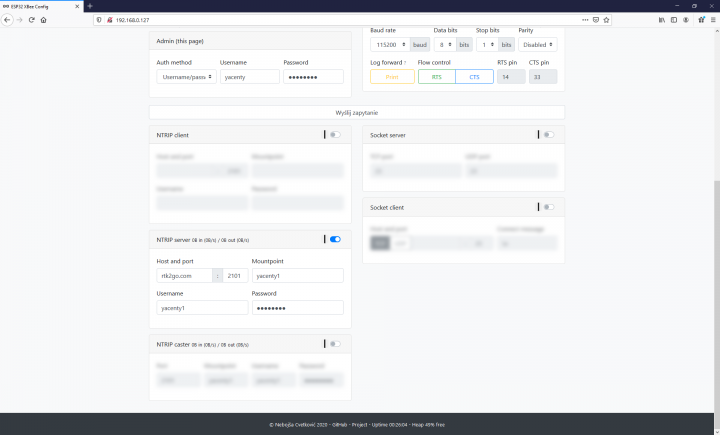The image size is (720, 435).
Task: Click the browser back arrow
Action: [x=7, y=19]
